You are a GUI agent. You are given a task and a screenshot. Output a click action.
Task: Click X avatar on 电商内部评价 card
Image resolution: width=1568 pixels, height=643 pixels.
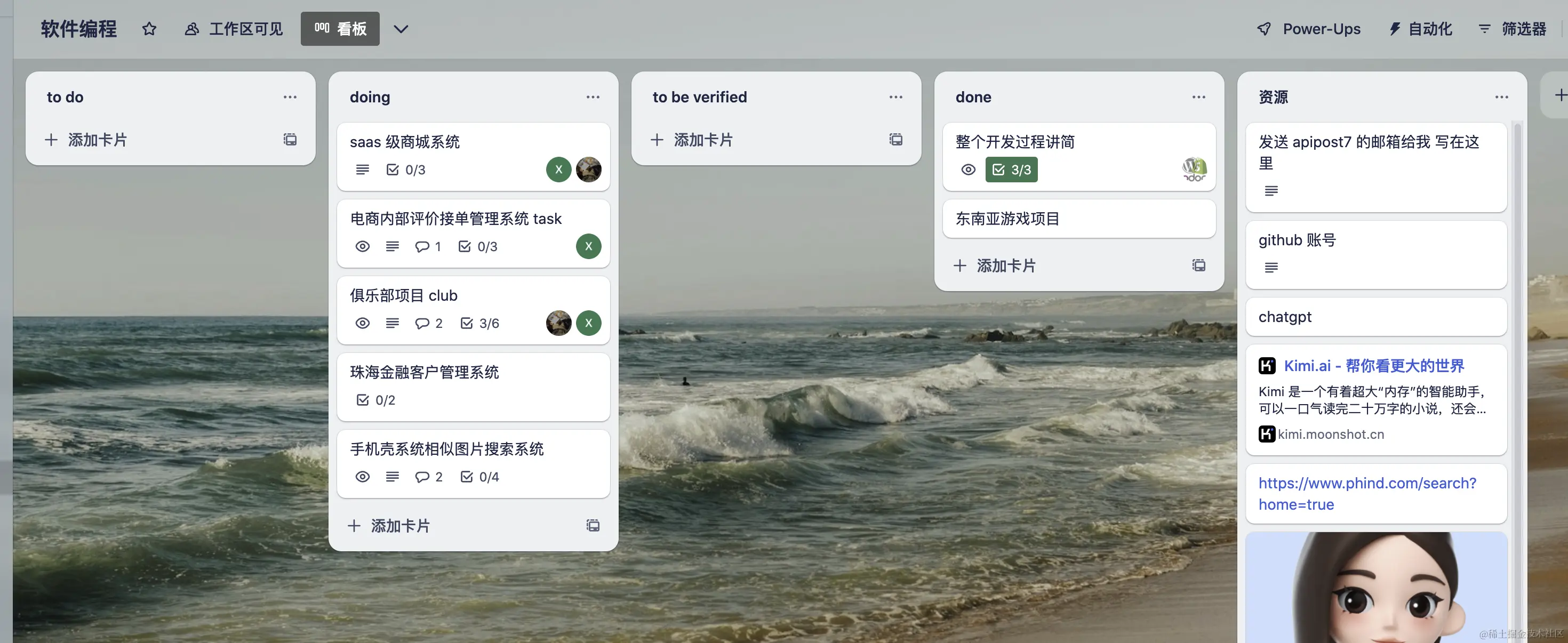point(589,246)
